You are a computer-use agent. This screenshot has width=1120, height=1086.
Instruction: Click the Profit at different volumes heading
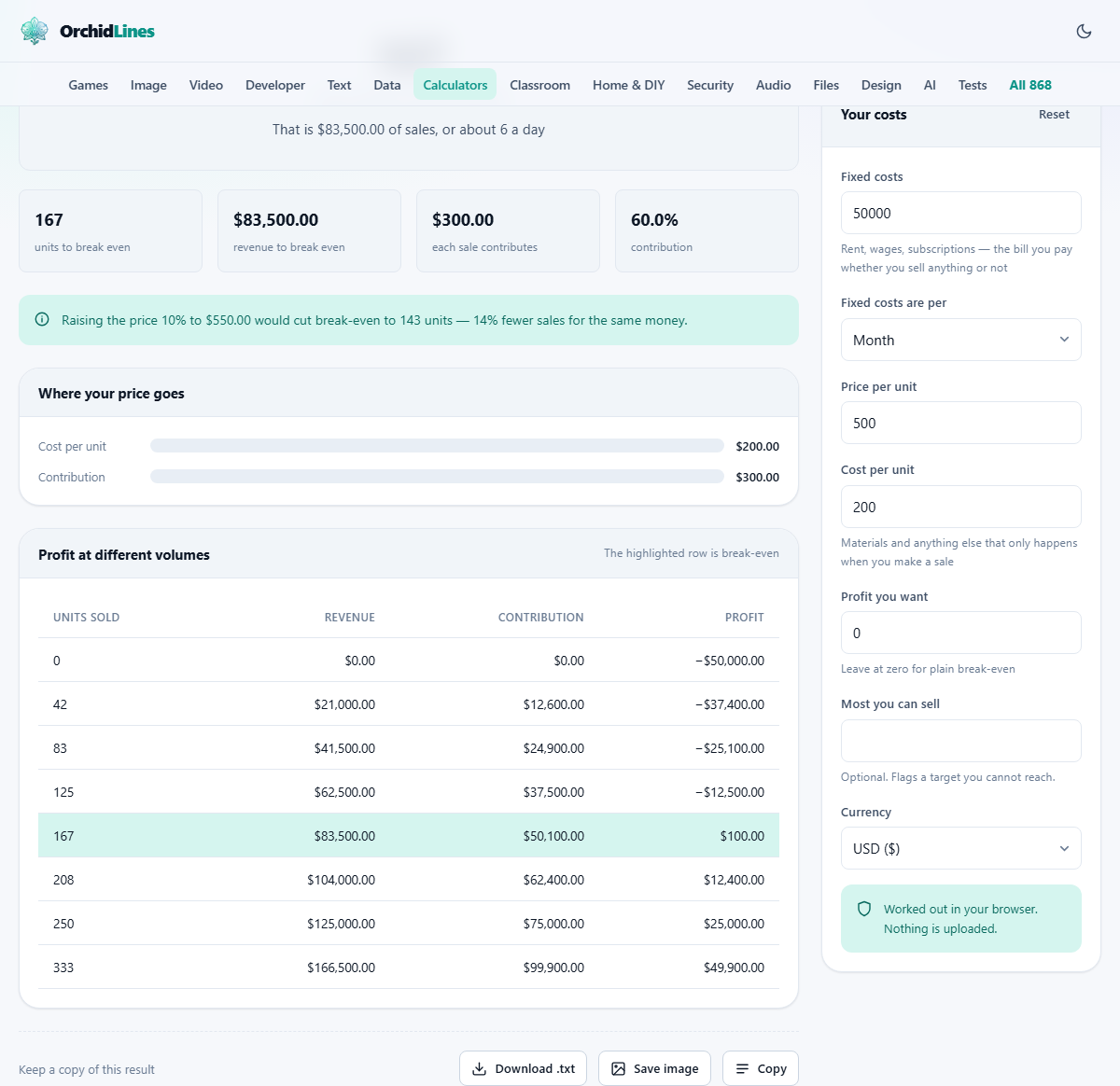[124, 554]
